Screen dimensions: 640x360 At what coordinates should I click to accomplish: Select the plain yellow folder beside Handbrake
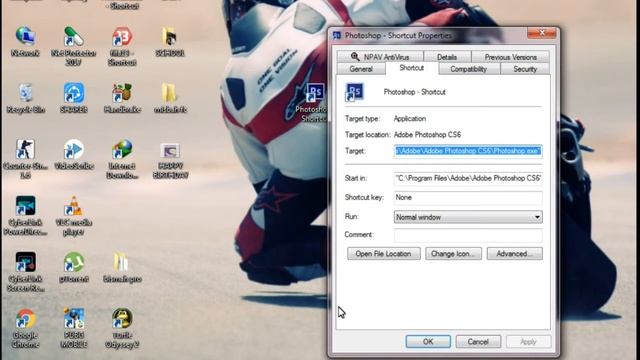[170, 93]
